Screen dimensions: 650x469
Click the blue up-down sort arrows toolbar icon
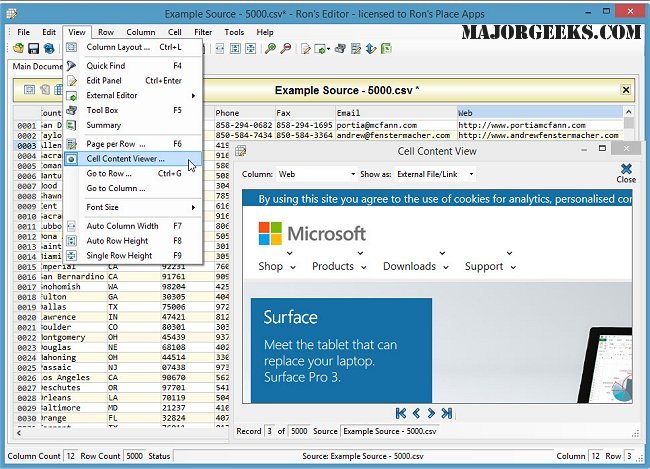(x=371, y=49)
